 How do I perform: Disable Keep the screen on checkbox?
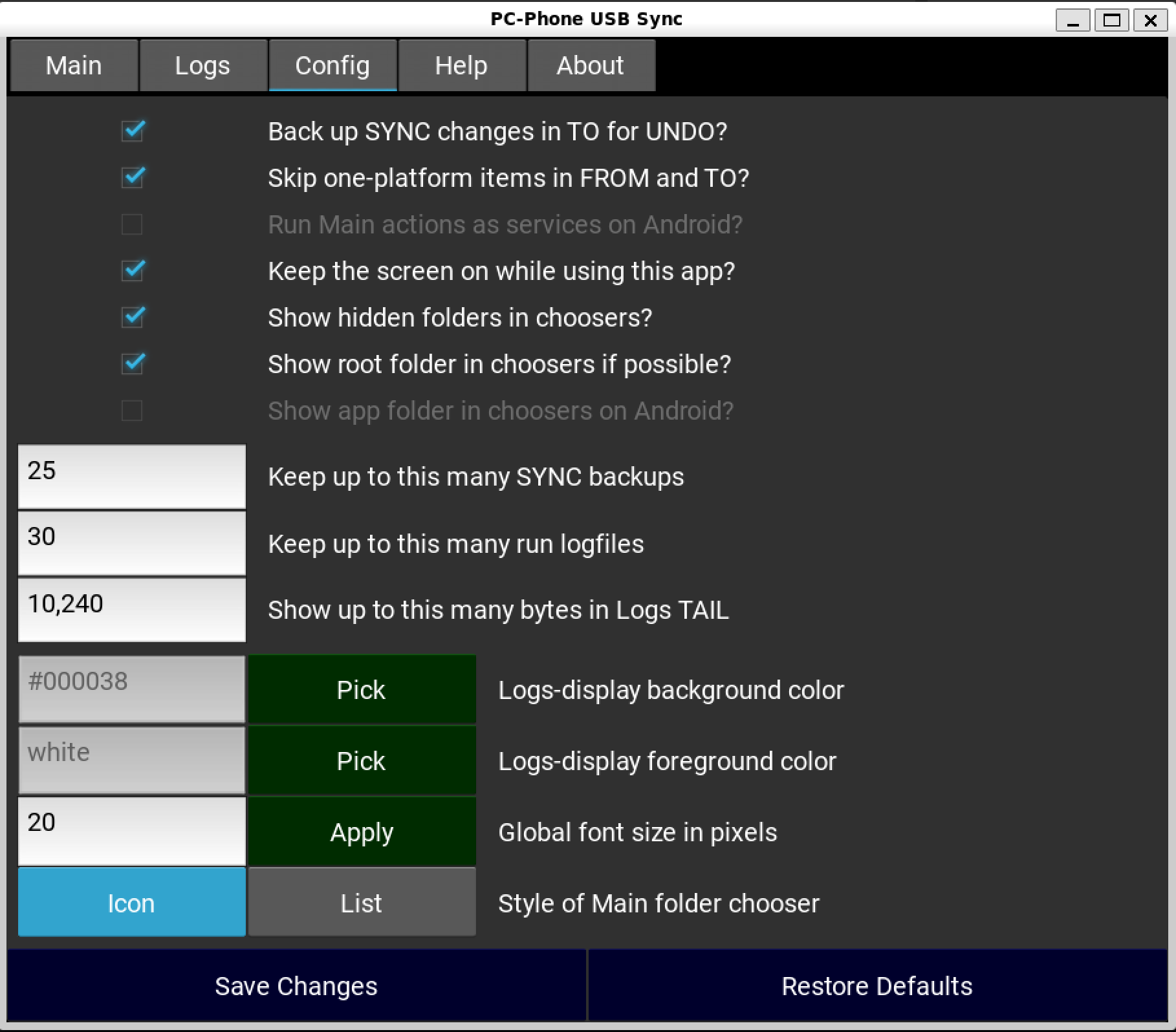(x=133, y=271)
